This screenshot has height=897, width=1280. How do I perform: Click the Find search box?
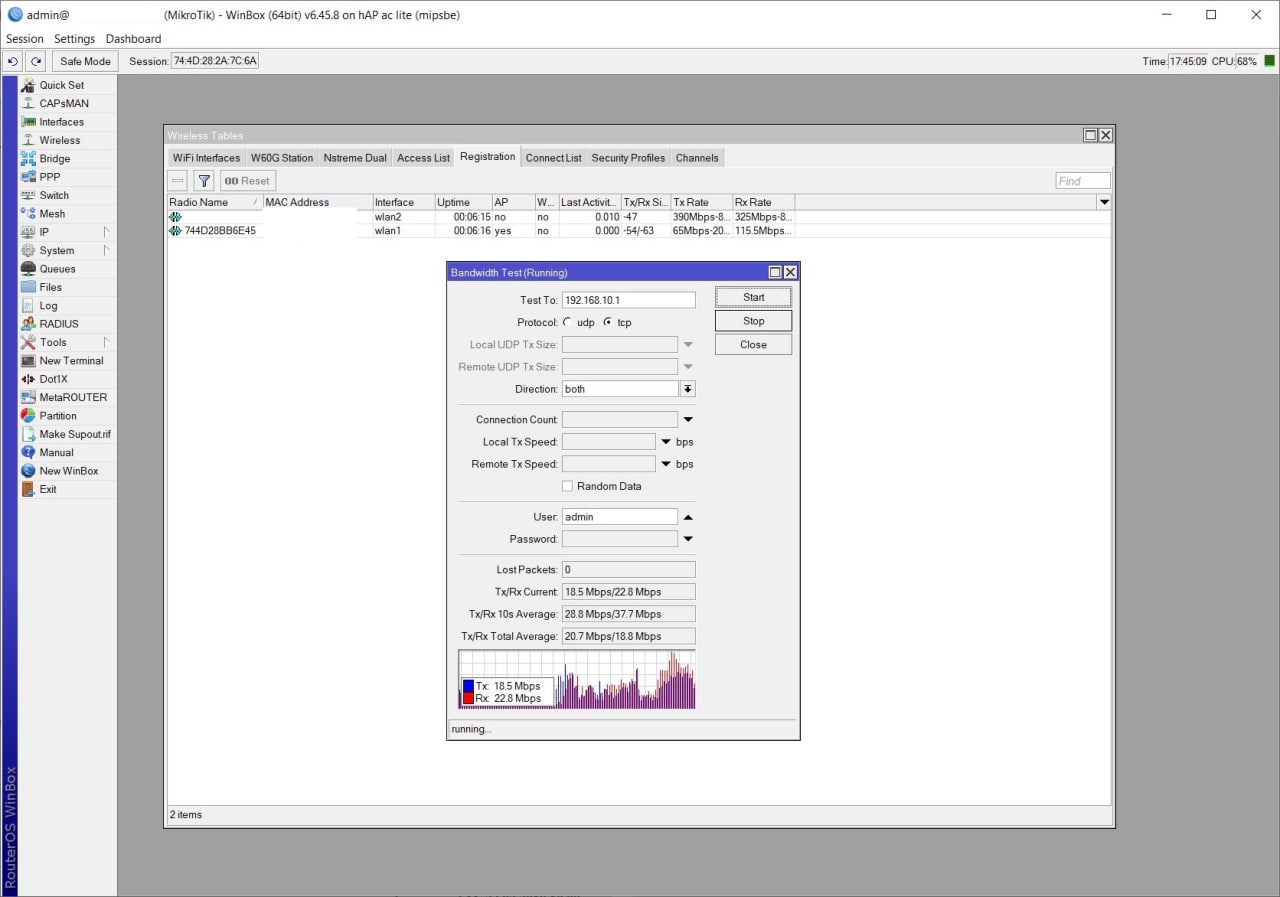point(1083,181)
